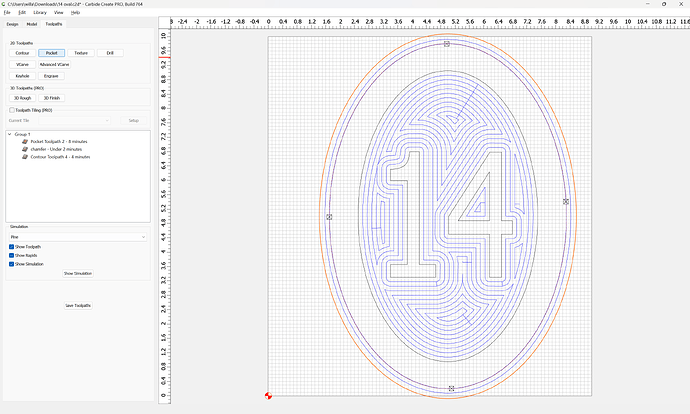This screenshot has height=414, width=690.
Task: Open the Simulation quality dropdown set to Fine
Action: (x=77, y=237)
